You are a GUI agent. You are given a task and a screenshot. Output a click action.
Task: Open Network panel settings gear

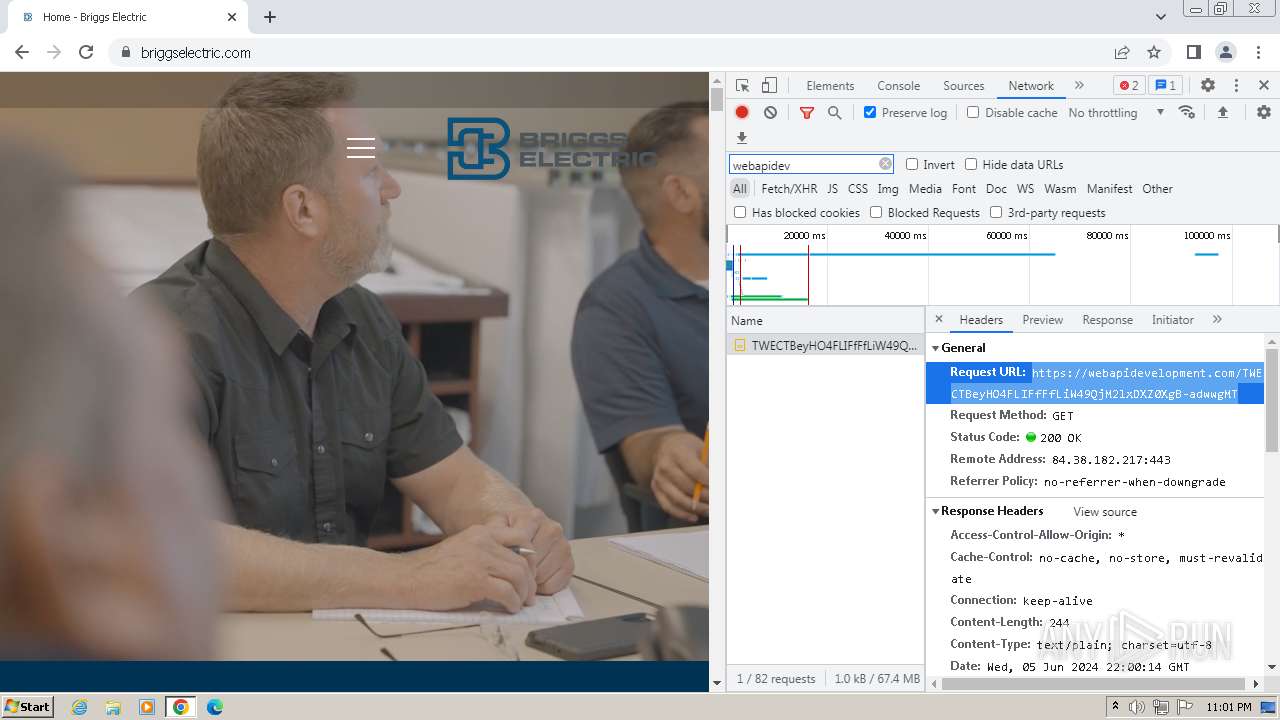click(1264, 112)
